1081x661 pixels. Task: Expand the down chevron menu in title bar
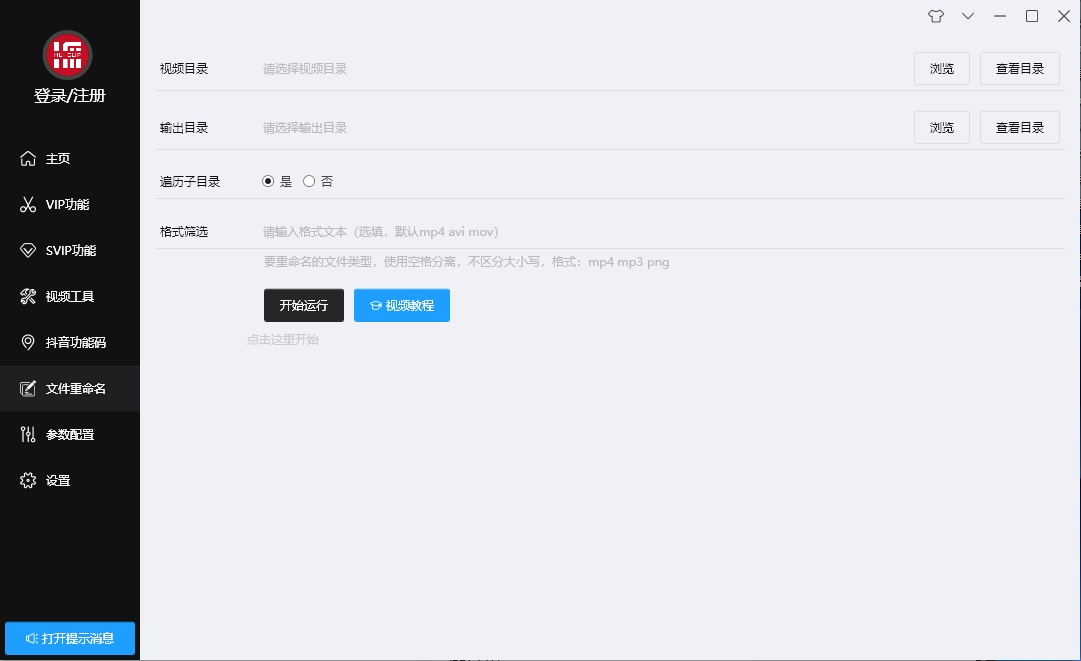coord(968,16)
